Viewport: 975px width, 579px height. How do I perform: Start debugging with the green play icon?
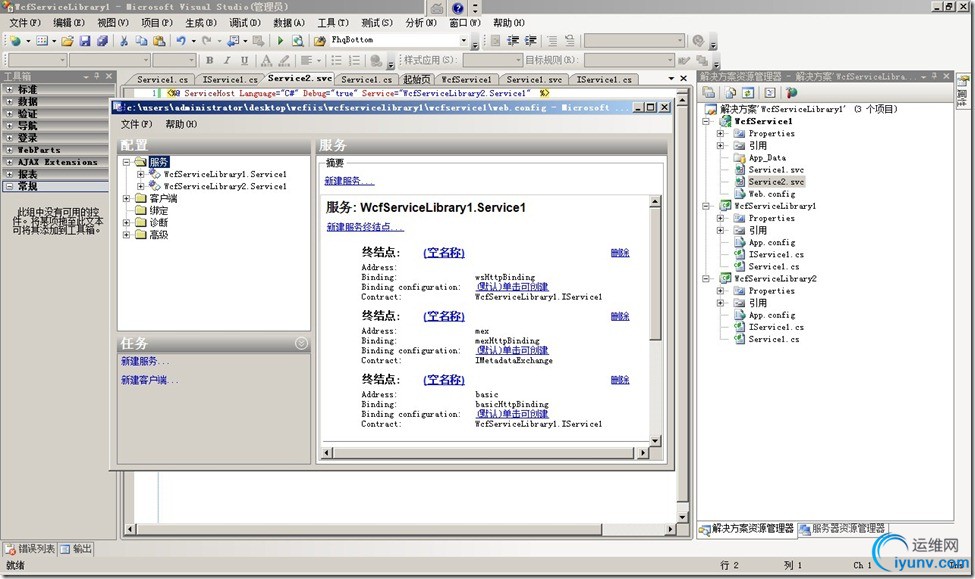point(280,41)
